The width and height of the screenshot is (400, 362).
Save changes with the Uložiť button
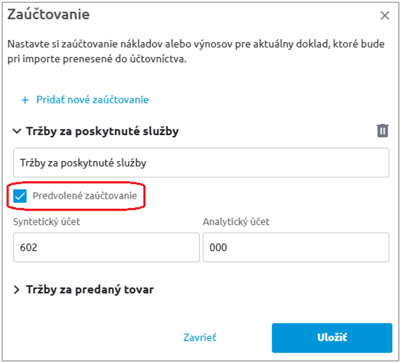click(x=332, y=338)
